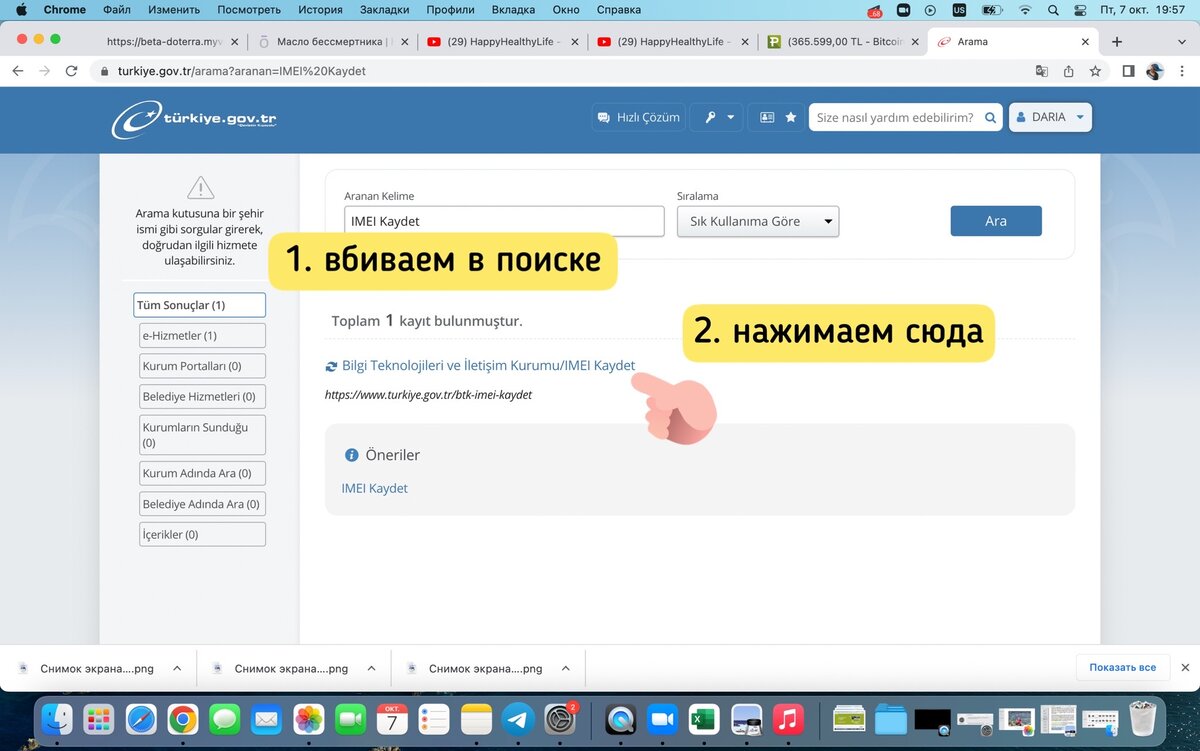Close the Arama tab
The height and width of the screenshot is (751, 1200).
(x=1086, y=42)
